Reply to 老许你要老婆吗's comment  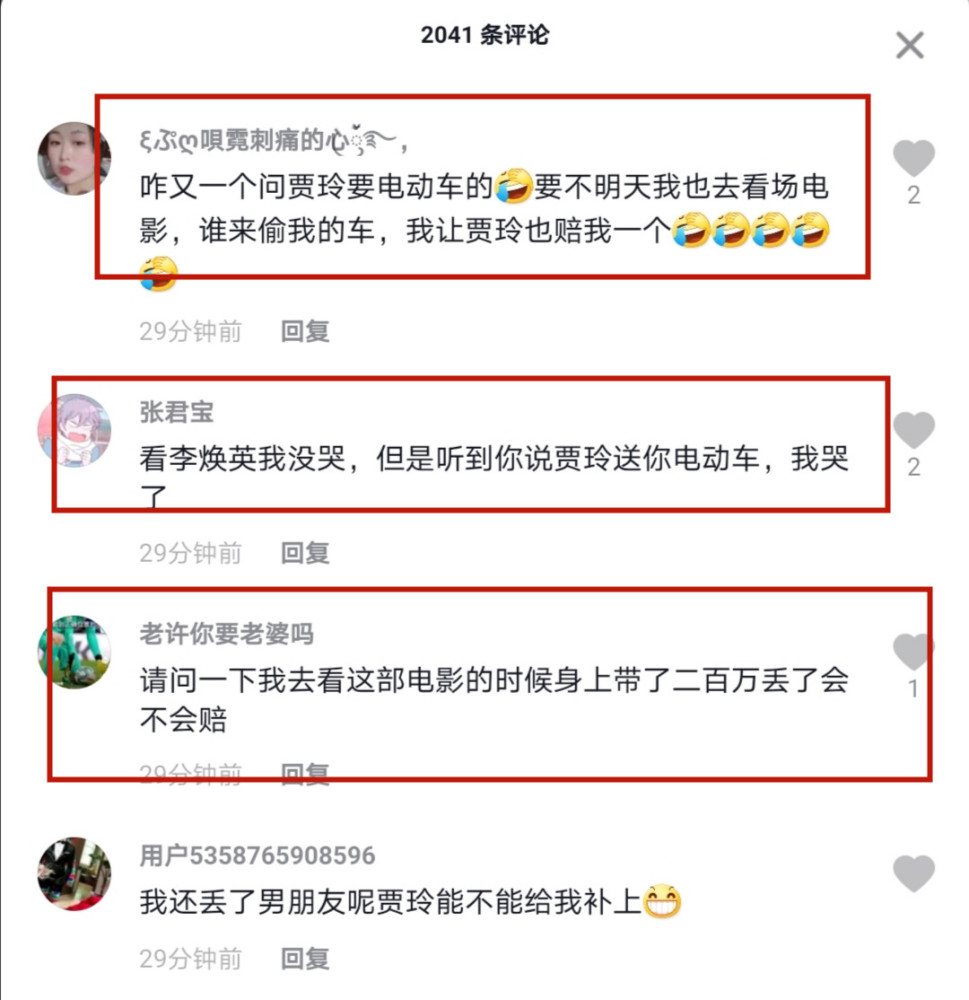[x=305, y=774]
